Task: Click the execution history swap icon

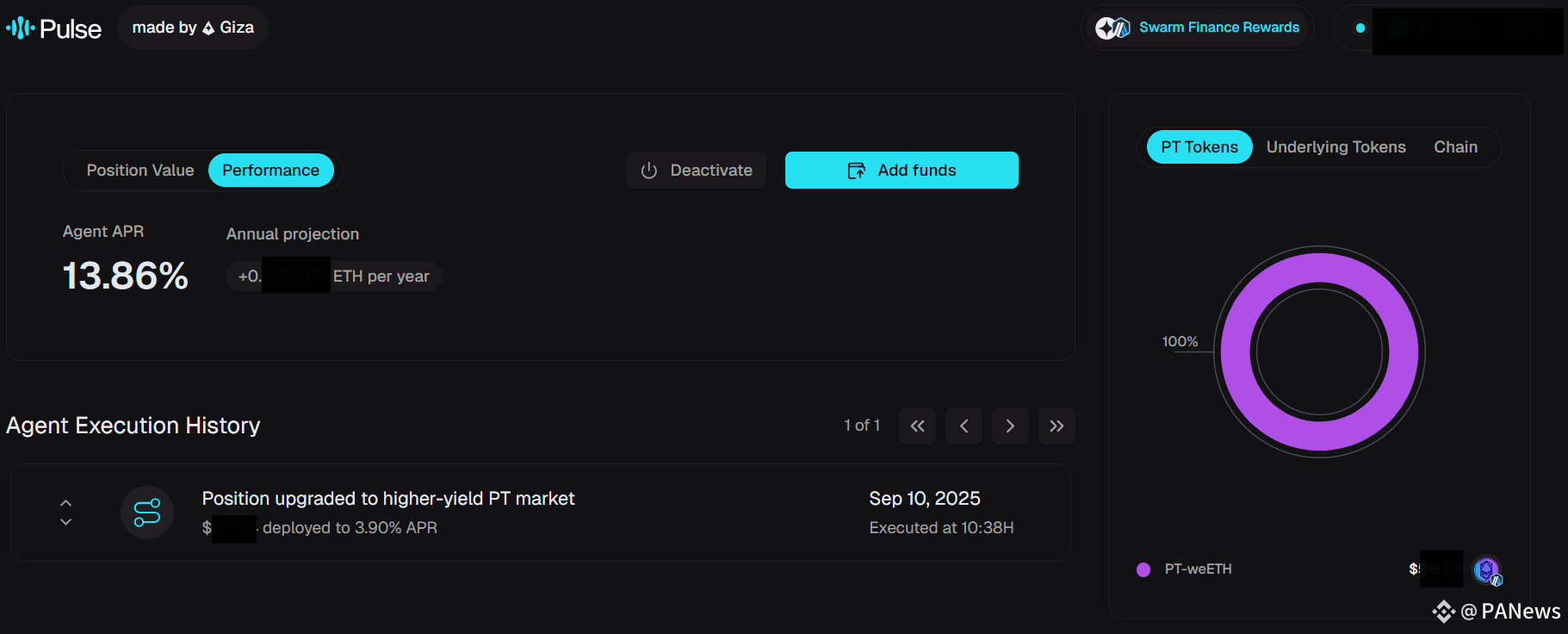Action: pyautogui.click(x=147, y=513)
